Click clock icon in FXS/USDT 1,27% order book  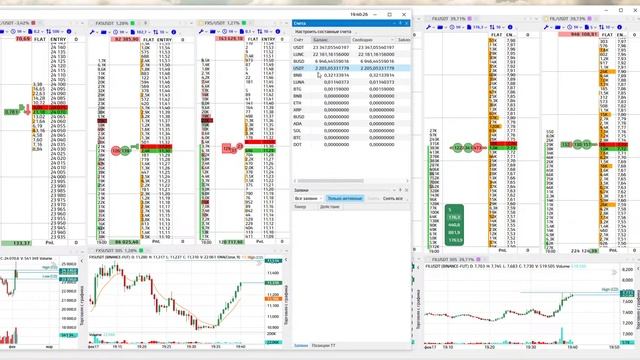(x=224, y=31)
